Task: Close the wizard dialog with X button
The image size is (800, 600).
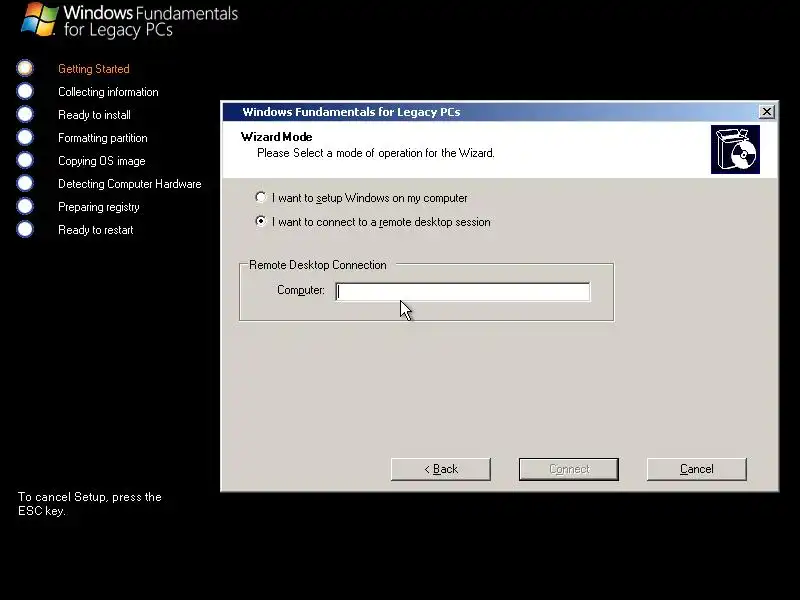Action: tap(766, 111)
